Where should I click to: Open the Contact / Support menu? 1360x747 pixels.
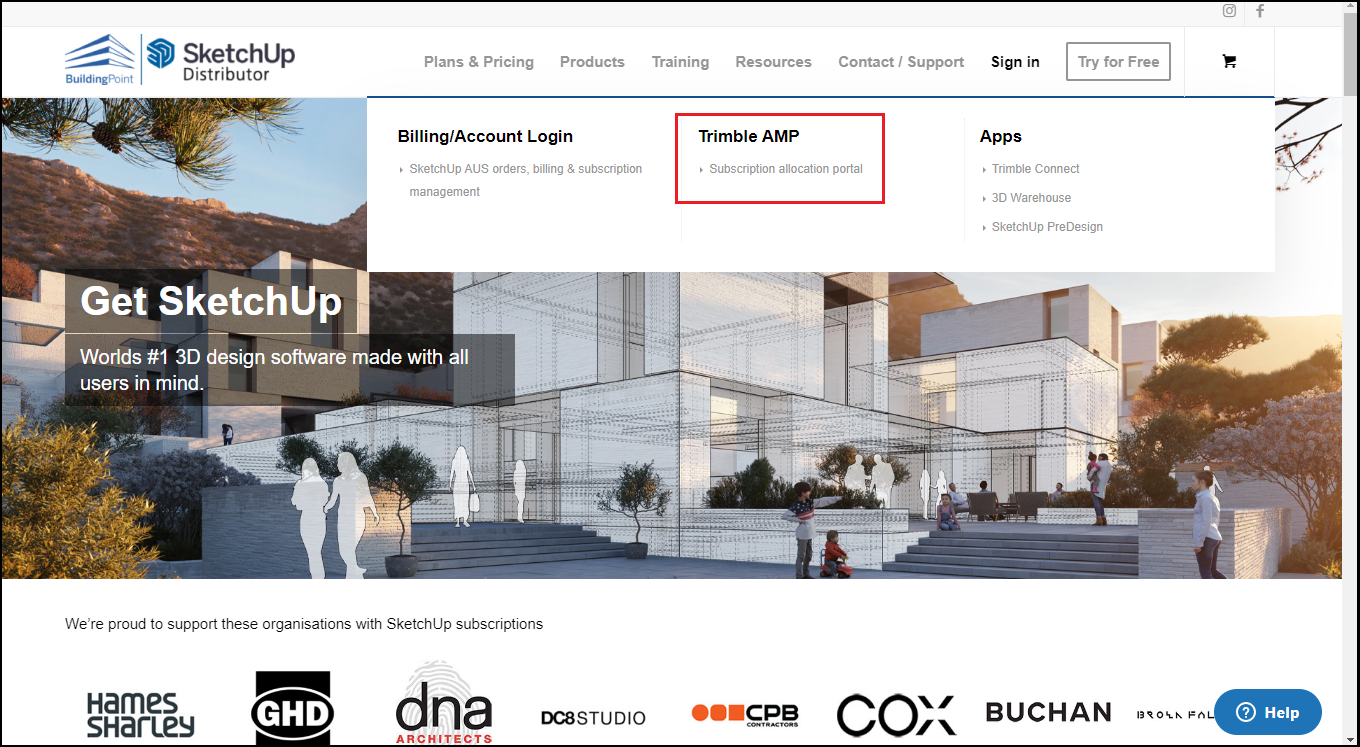[x=901, y=61]
